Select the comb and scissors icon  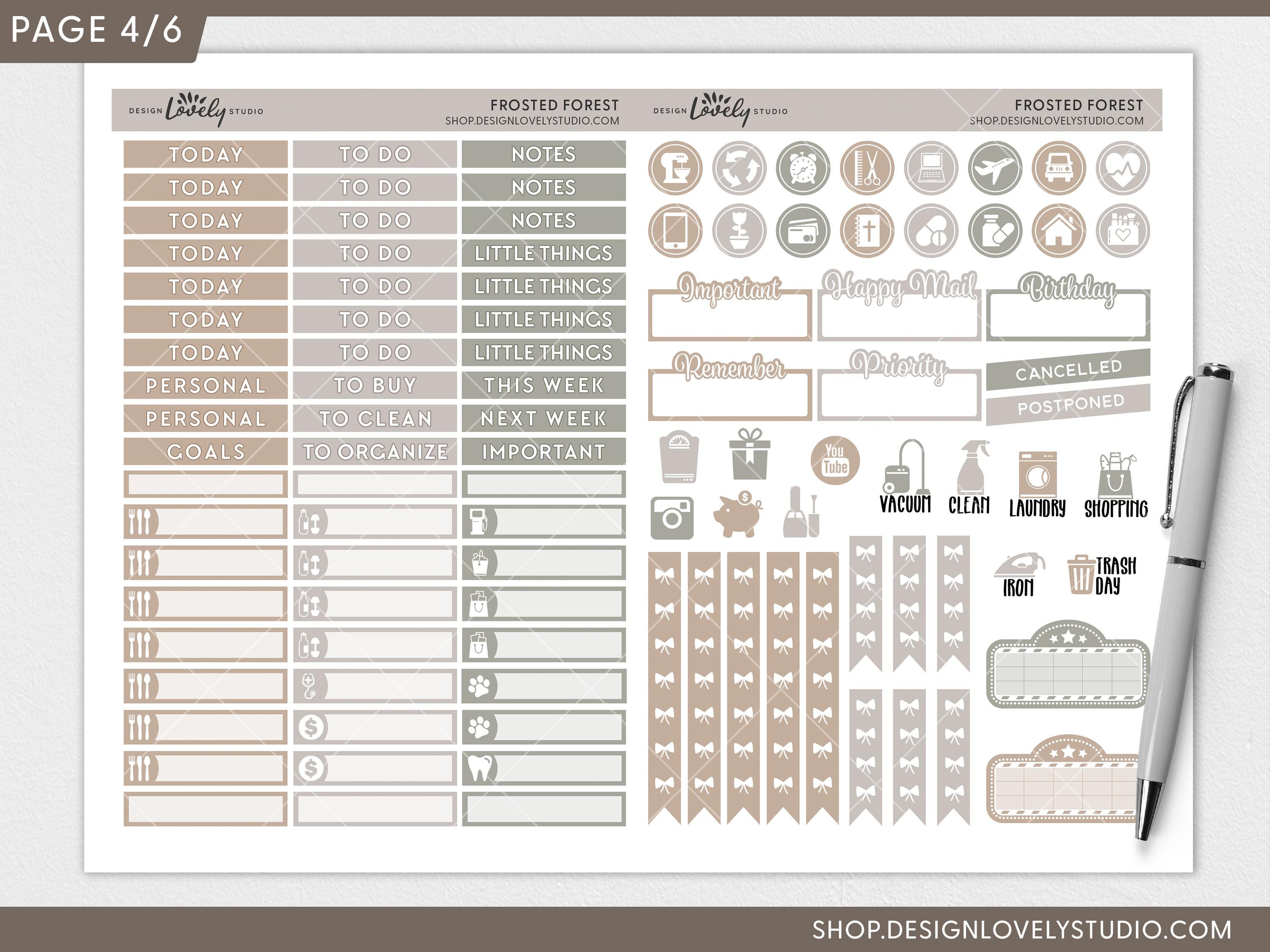[x=867, y=168]
